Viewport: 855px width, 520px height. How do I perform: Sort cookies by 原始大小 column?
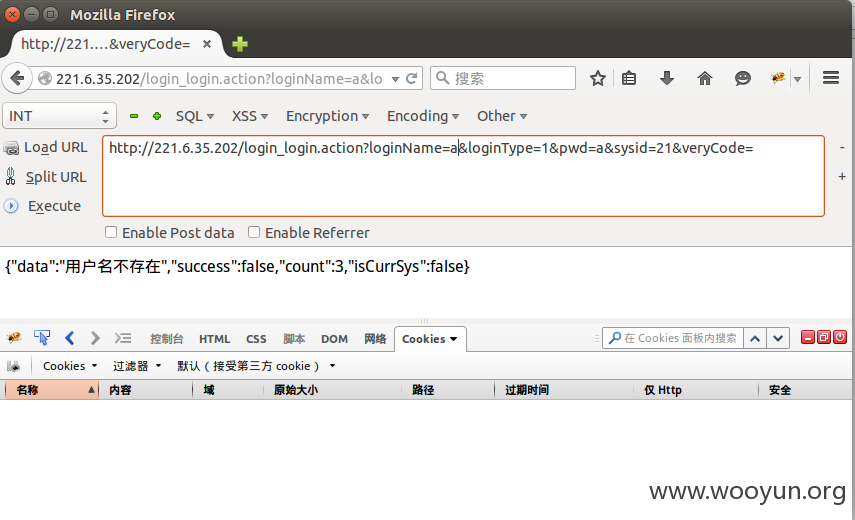point(333,390)
